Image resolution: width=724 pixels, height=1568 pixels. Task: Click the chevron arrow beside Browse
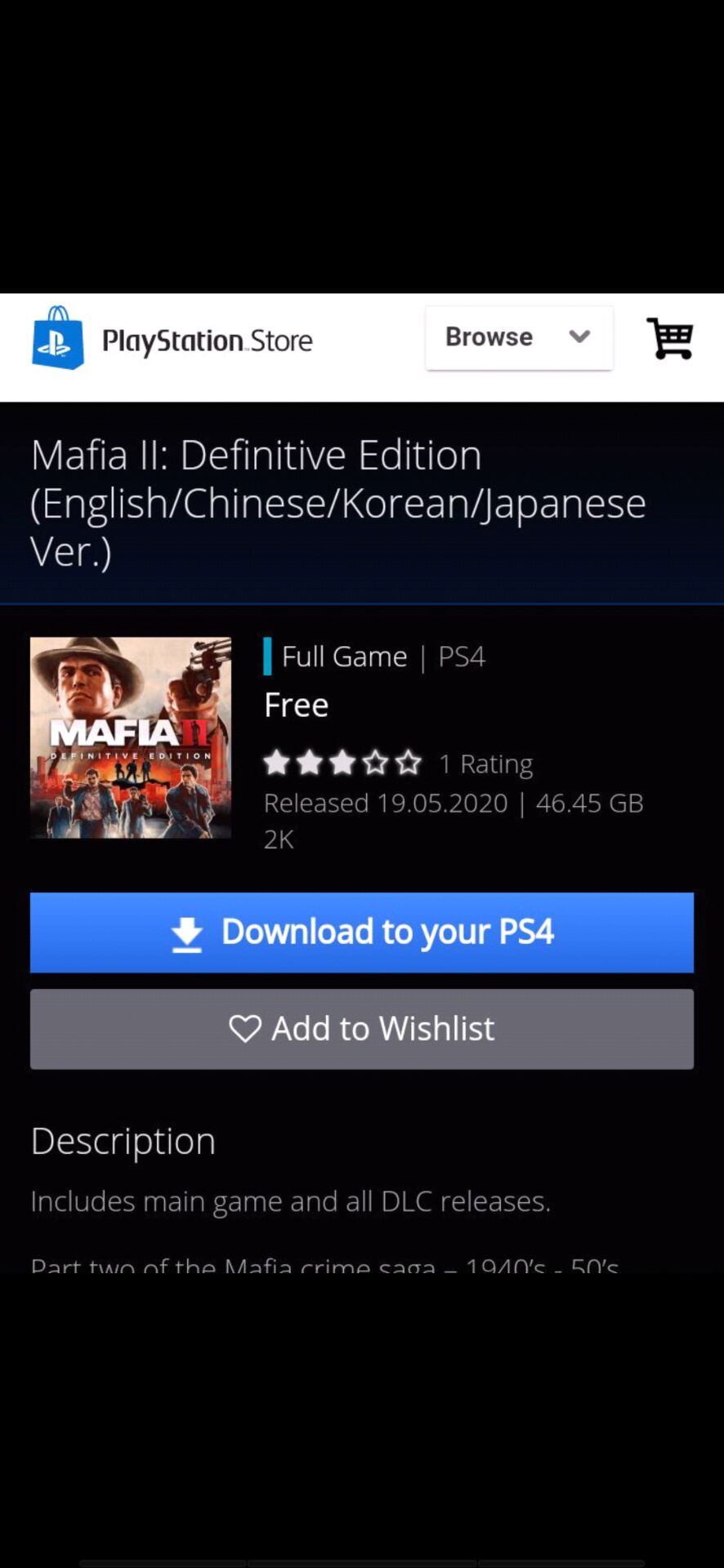pyautogui.click(x=579, y=337)
